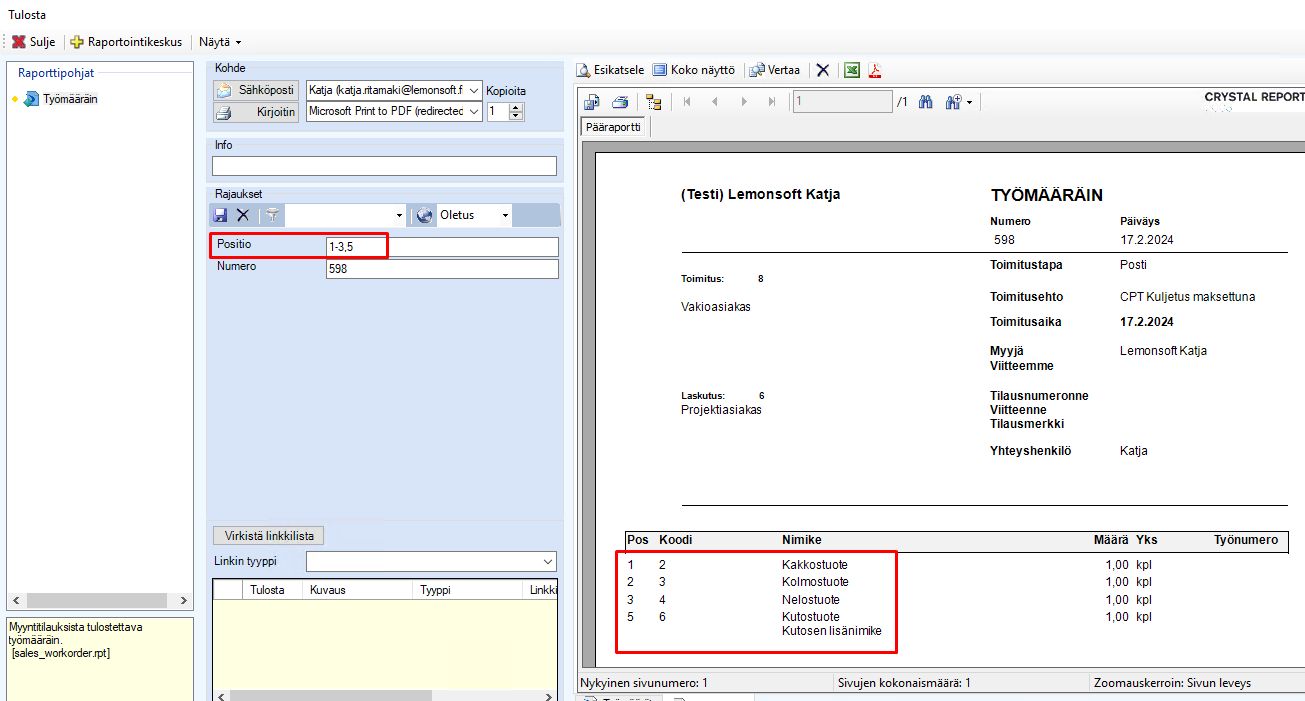Click the X icon next to Vertaa
1305x701 pixels.
[822, 70]
